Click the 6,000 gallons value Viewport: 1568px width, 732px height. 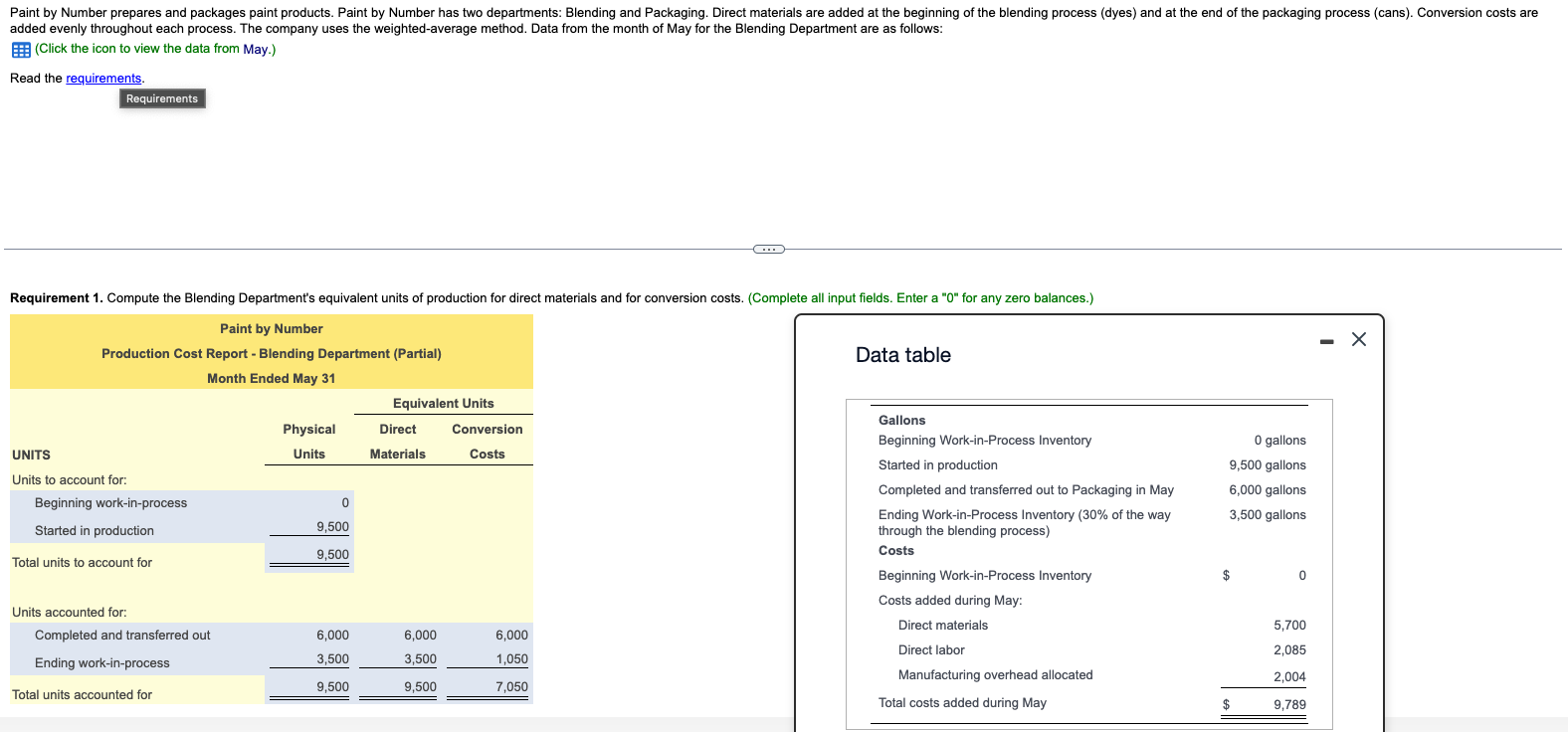coord(1267,490)
